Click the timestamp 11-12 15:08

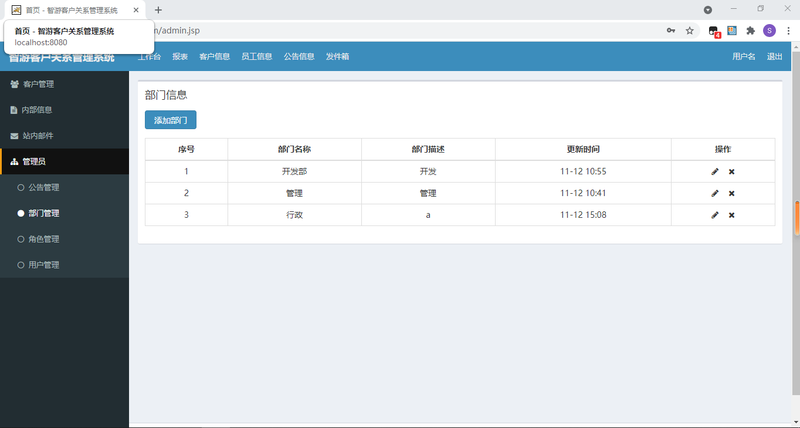[x=583, y=215]
